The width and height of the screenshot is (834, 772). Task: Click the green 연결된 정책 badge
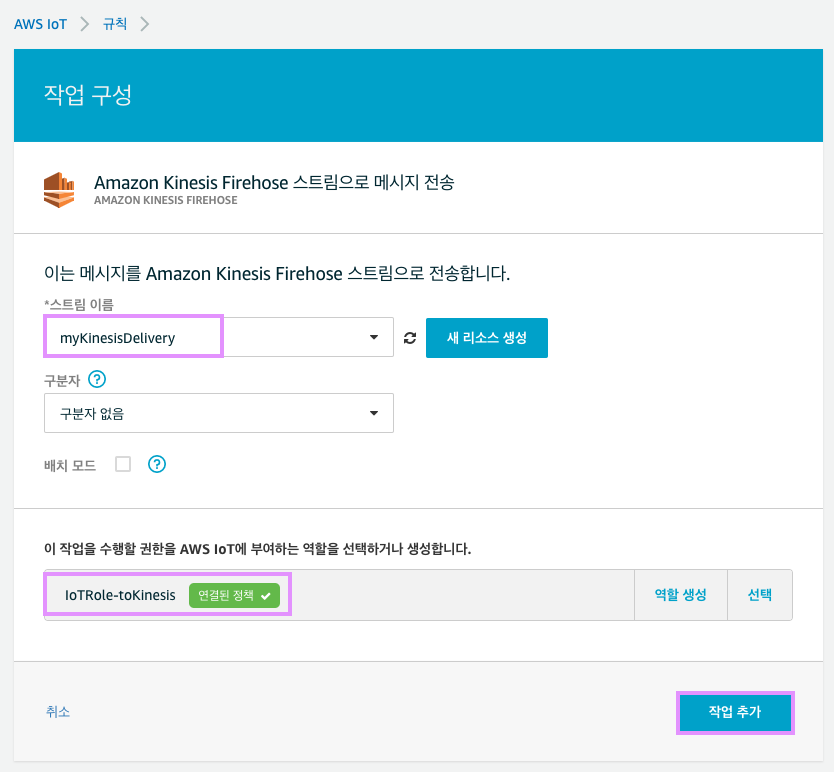[234, 595]
